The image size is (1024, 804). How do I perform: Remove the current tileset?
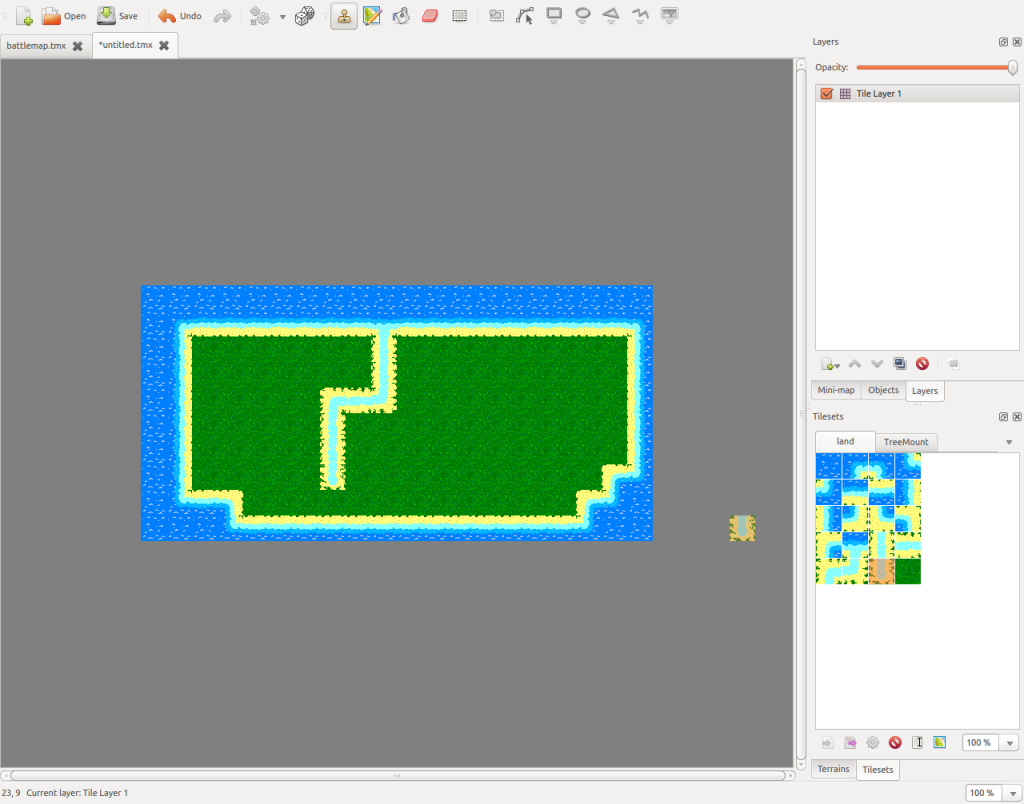tap(895, 743)
